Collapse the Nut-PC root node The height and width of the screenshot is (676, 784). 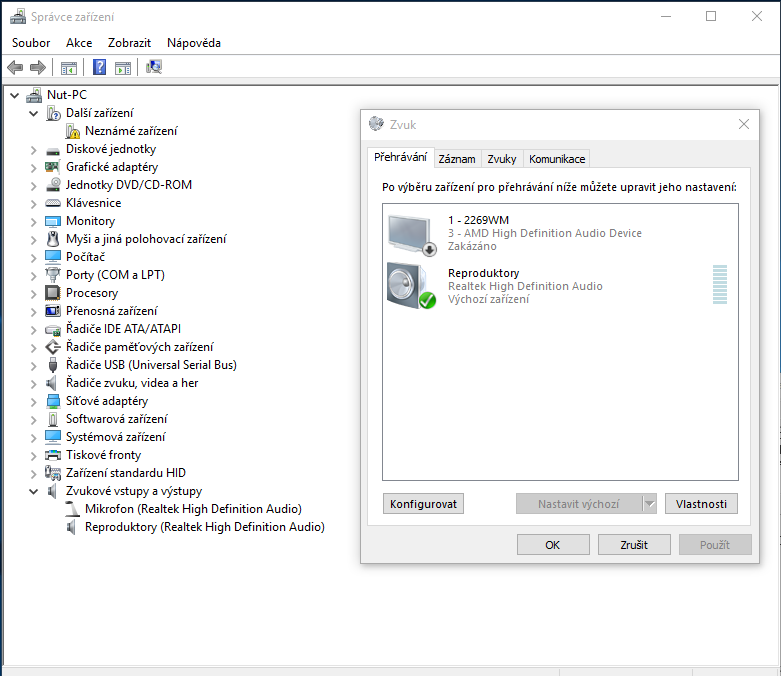14,95
